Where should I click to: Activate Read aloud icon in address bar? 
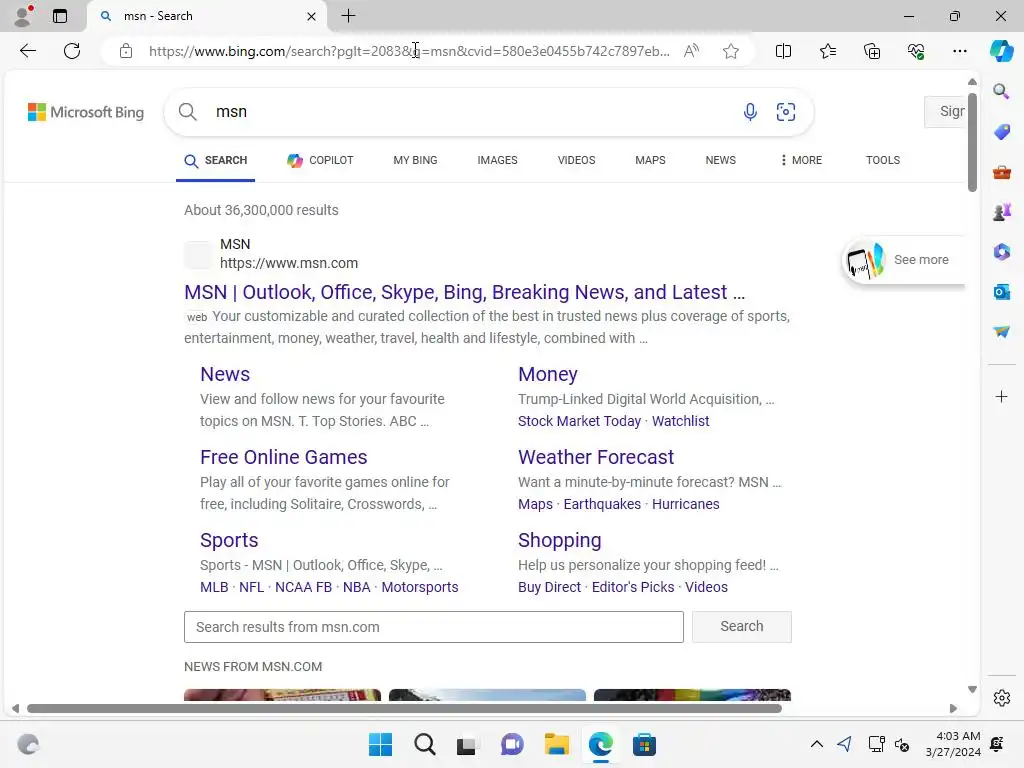(x=691, y=51)
